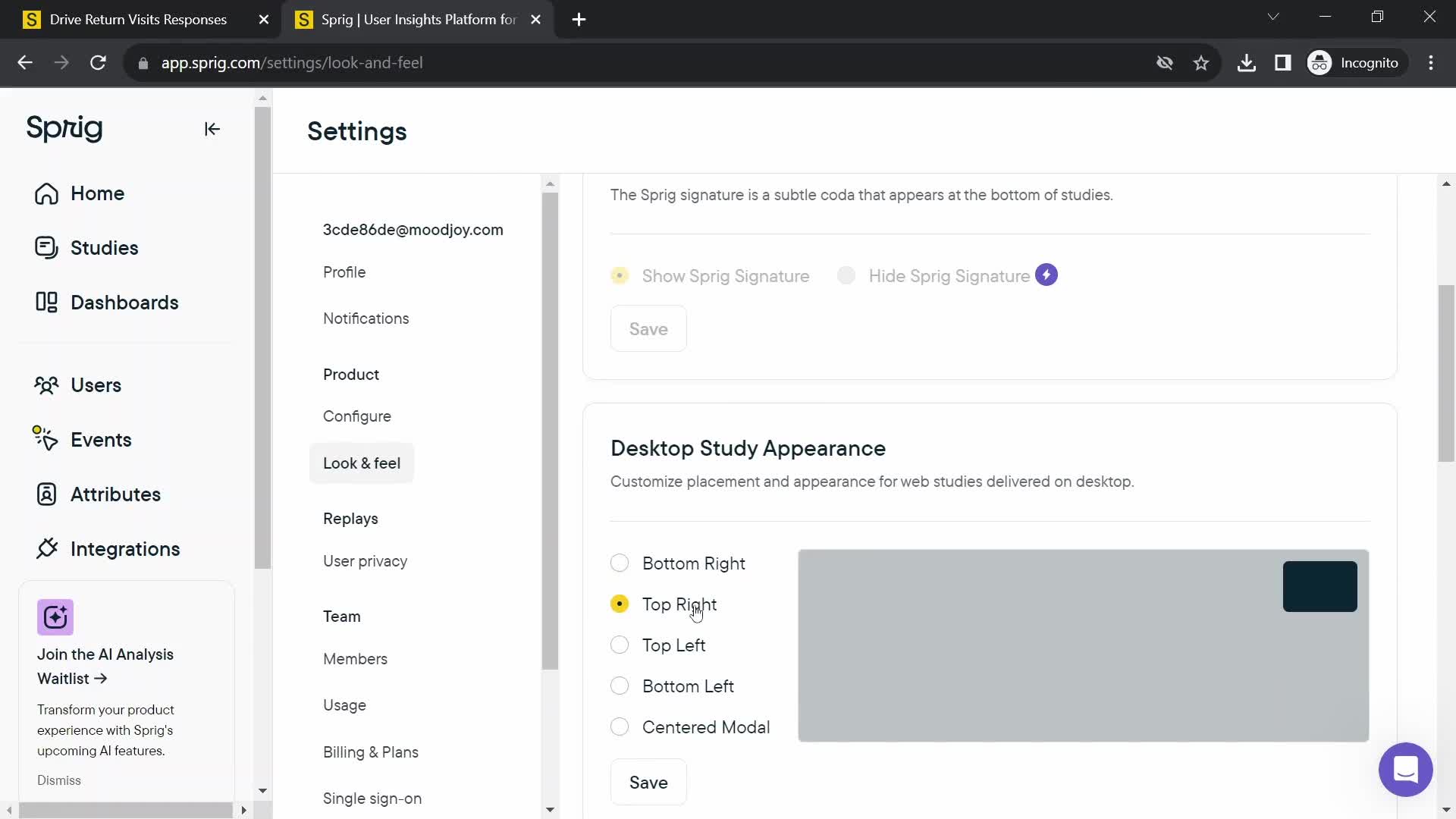The image size is (1456, 819).
Task: Click the dark study widget preview
Action: click(x=1319, y=586)
